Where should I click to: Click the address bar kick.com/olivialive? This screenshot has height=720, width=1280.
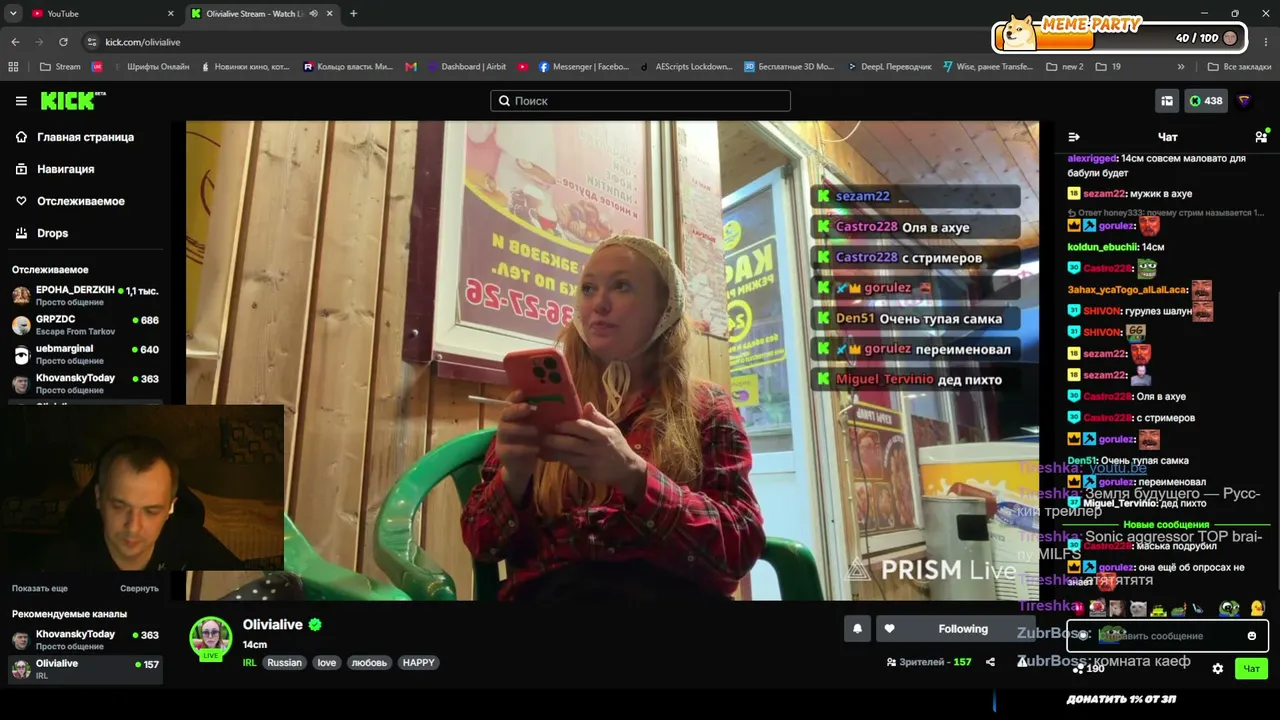click(x=143, y=42)
